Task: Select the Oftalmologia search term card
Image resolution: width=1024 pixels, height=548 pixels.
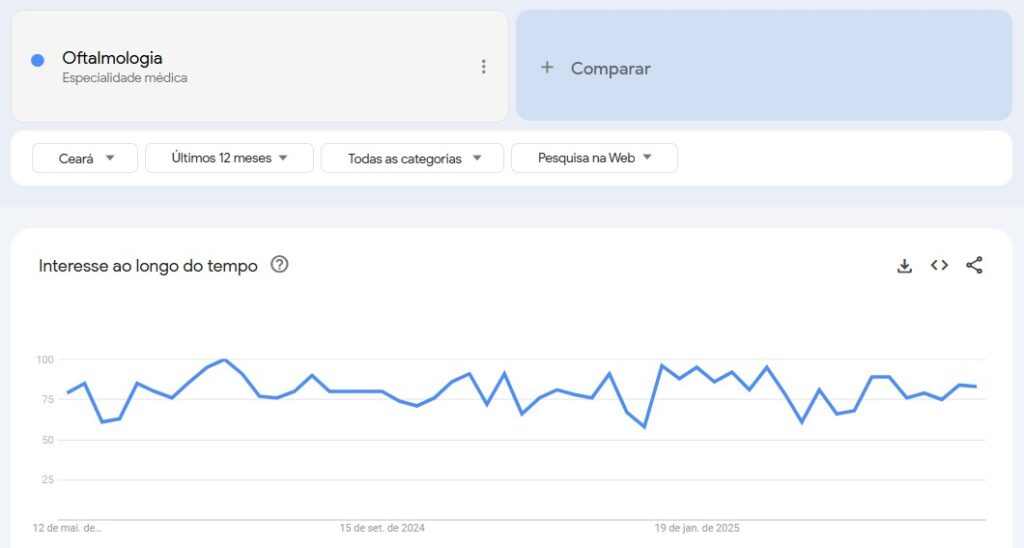Action: point(260,66)
